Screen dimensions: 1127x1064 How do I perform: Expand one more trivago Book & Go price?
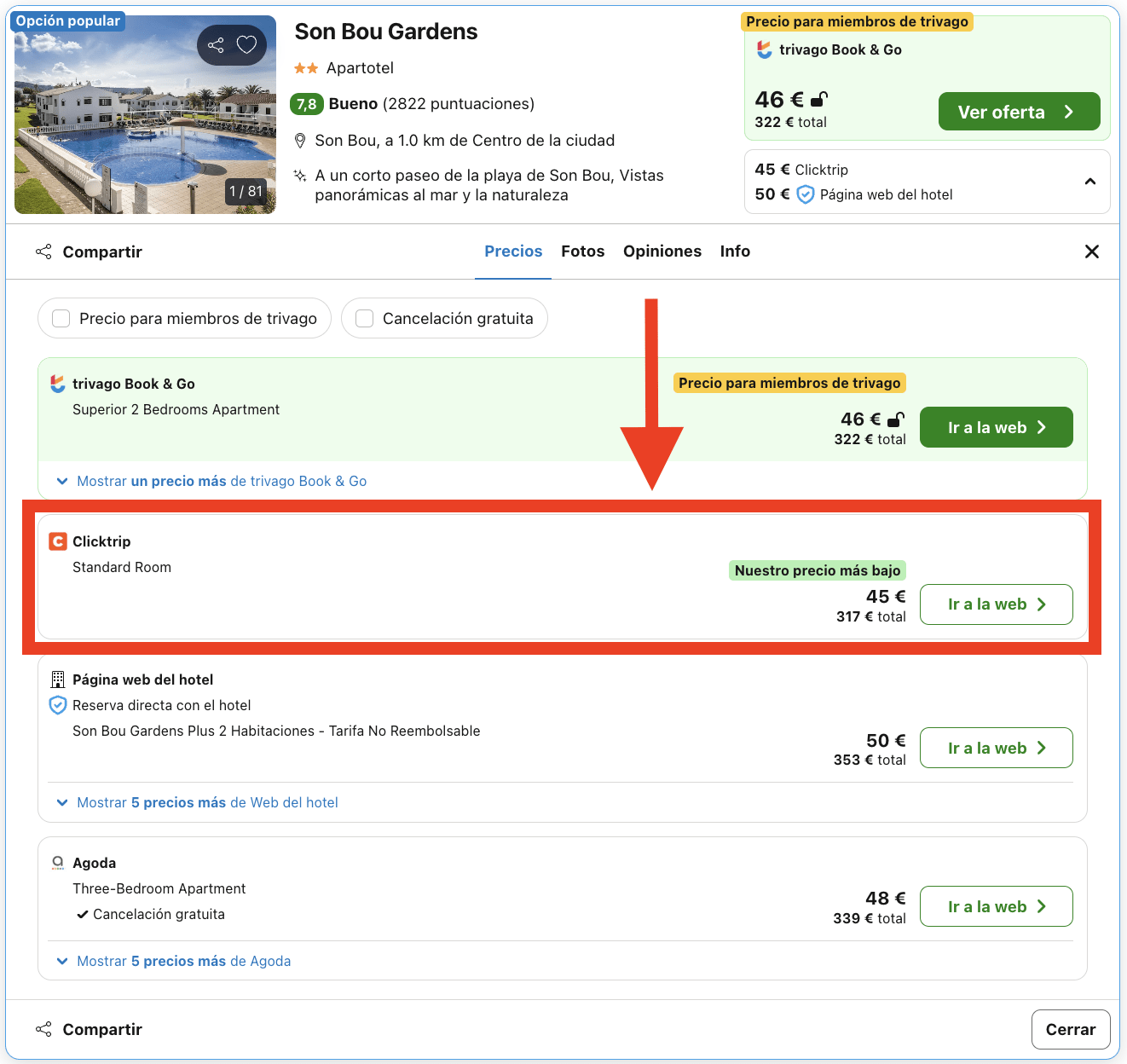tap(211, 481)
